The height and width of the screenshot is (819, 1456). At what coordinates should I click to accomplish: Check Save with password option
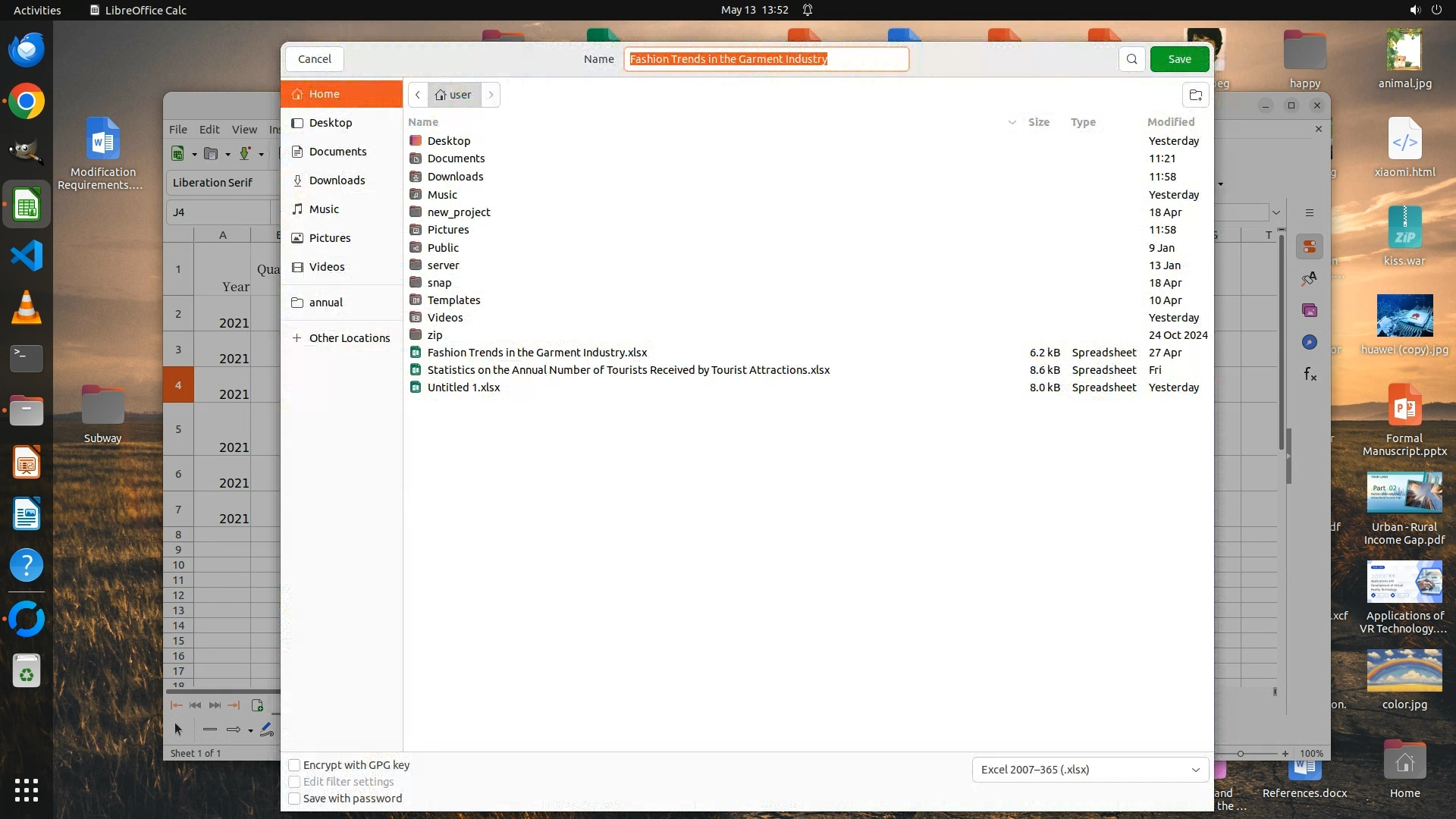[x=295, y=799]
